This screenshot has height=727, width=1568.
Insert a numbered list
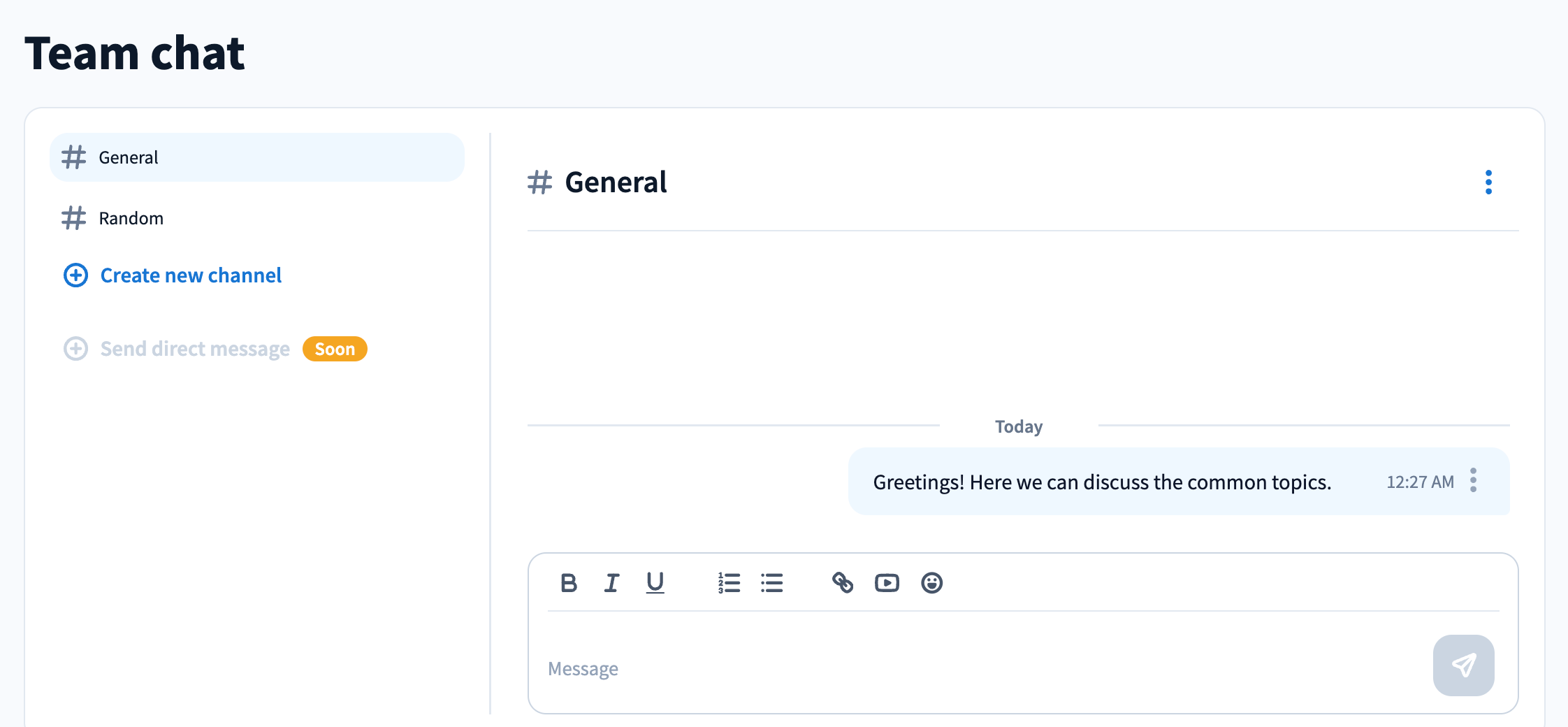[x=729, y=582]
